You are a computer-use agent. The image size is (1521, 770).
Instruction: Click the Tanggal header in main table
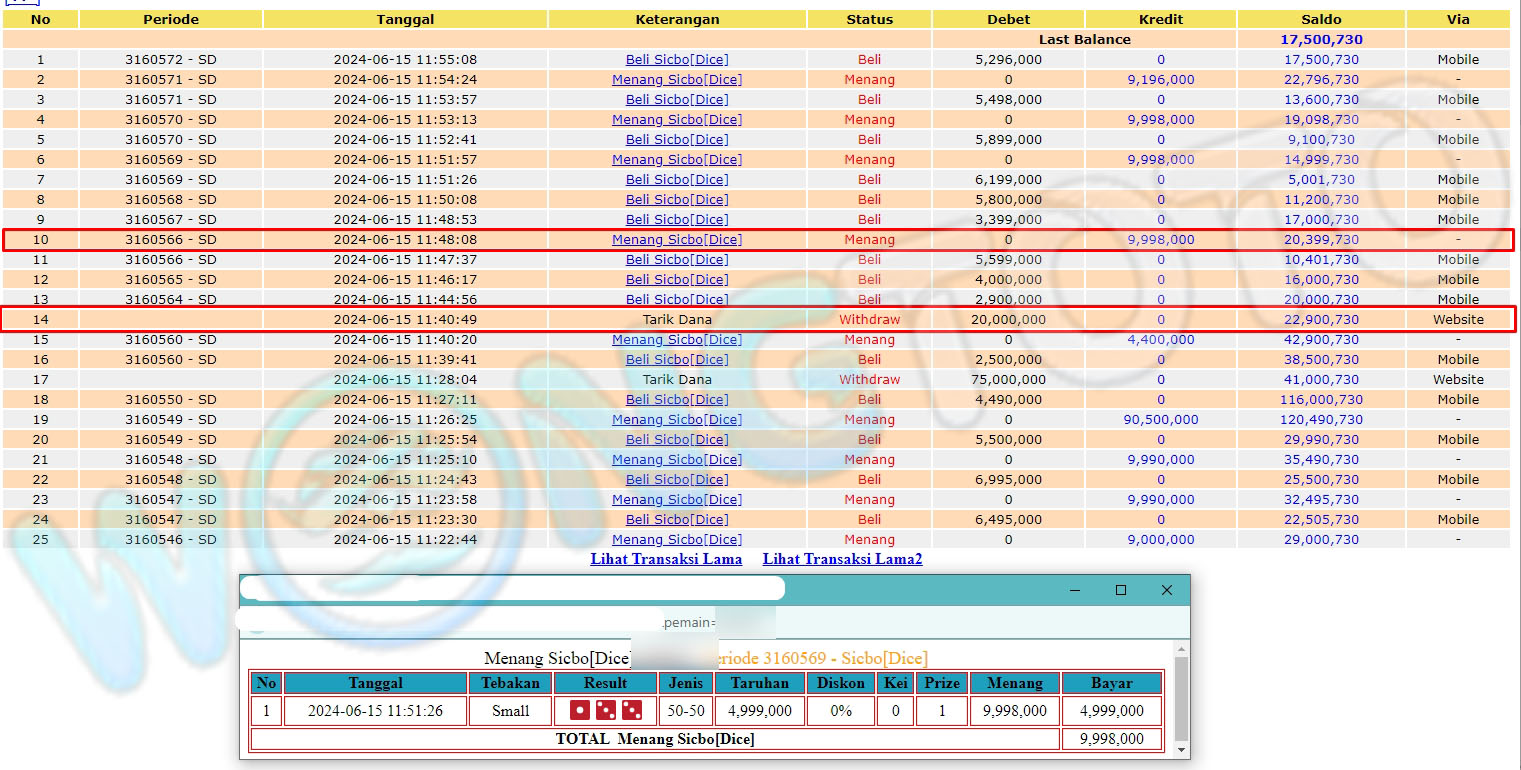pyautogui.click(x=405, y=19)
